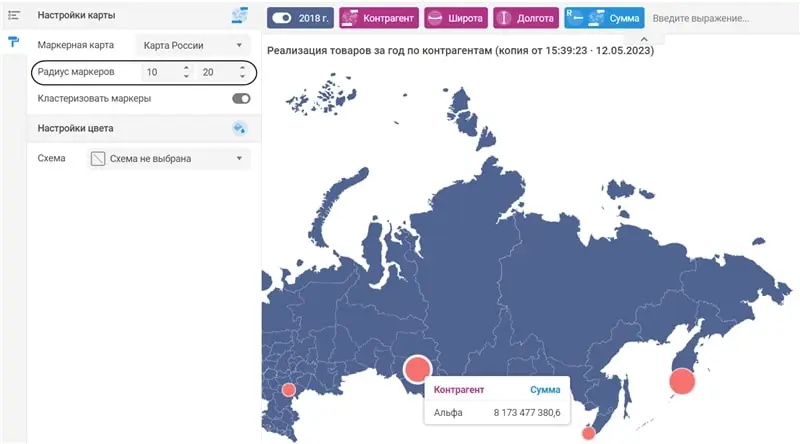Decrease the minimum marker radius
Screen dimensions: 800x444
pos(186,77)
